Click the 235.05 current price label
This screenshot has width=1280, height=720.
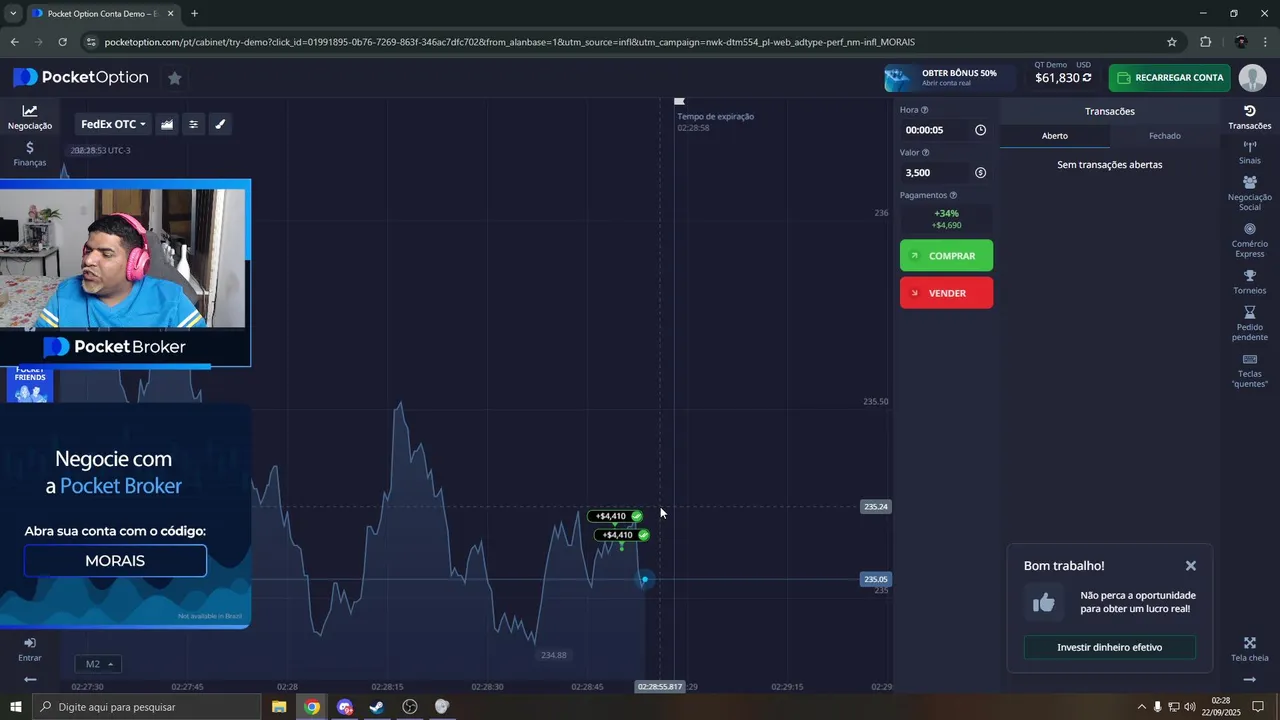coord(875,579)
